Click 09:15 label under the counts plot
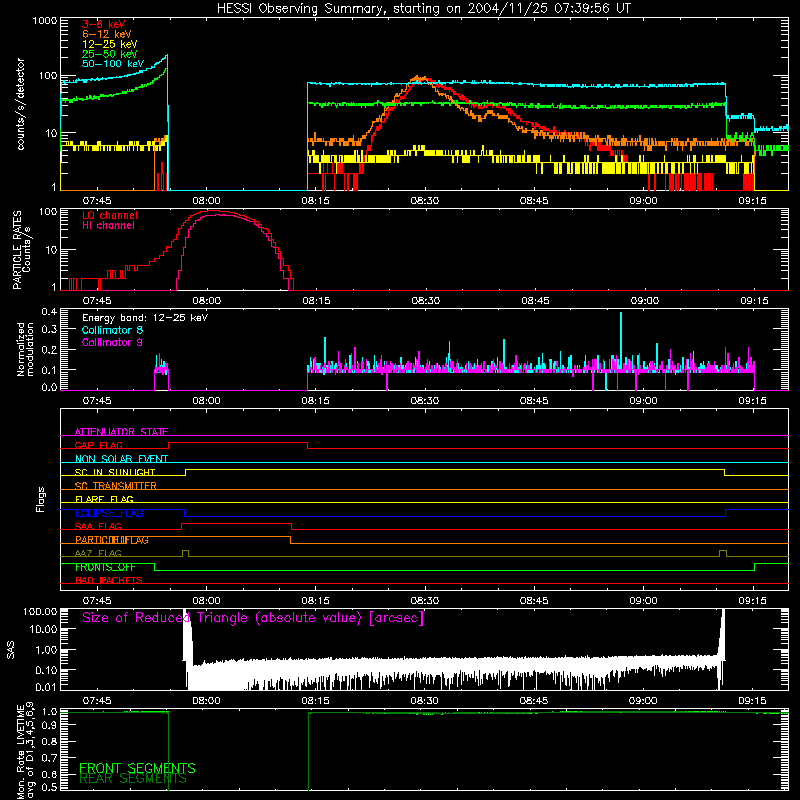Image resolution: width=800 pixels, height=800 pixels. pyautogui.click(x=752, y=201)
